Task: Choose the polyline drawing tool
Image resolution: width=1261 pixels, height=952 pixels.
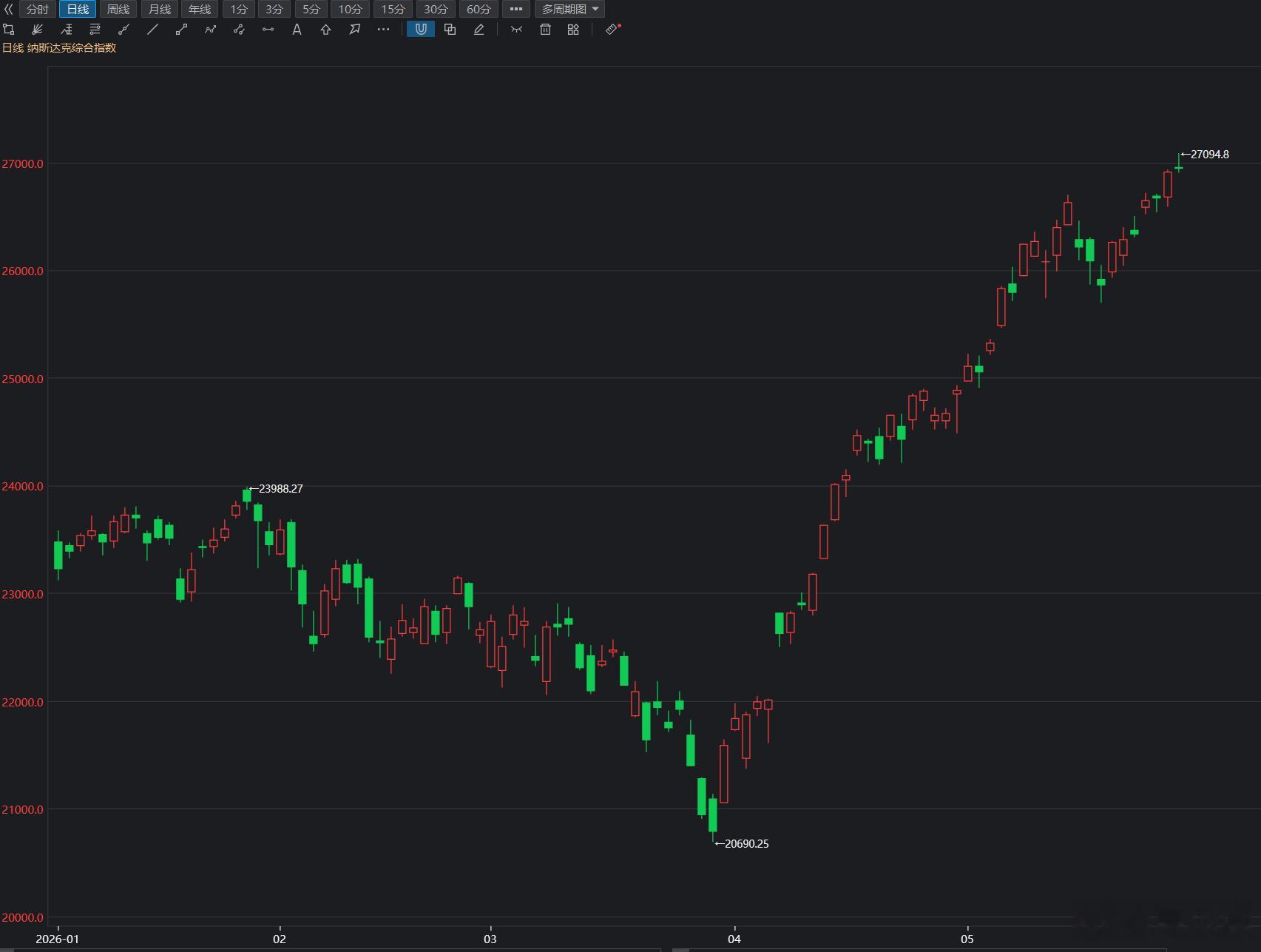Action: 211,30
